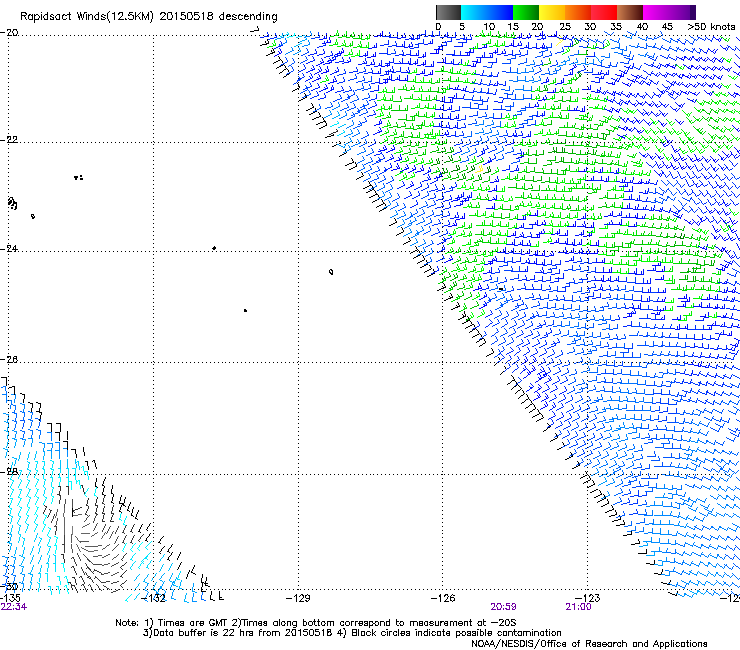Click the '-30' latitude axis label
Screen dimensions: 740x650
(9, 586)
